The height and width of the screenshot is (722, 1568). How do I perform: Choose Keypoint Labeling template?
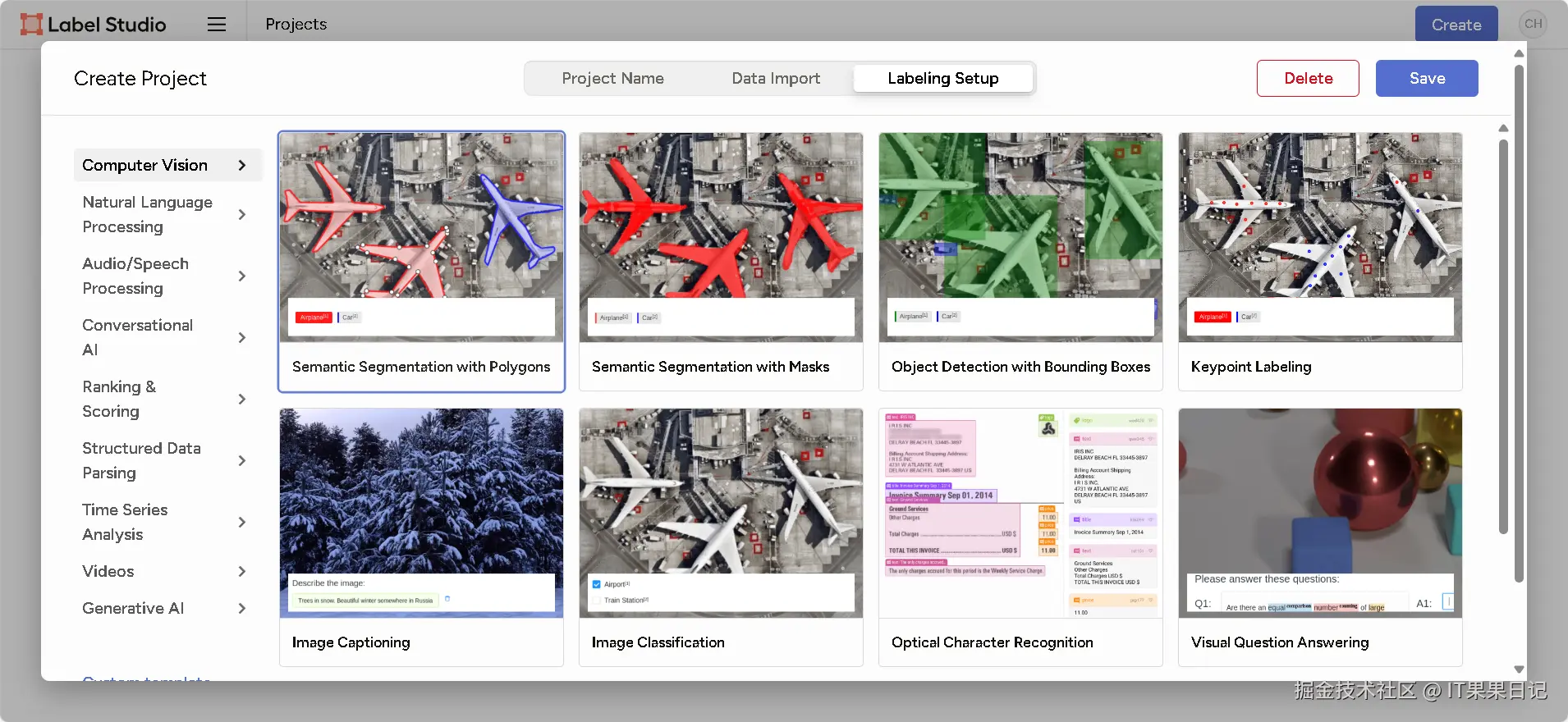pyautogui.click(x=1320, y=262)
